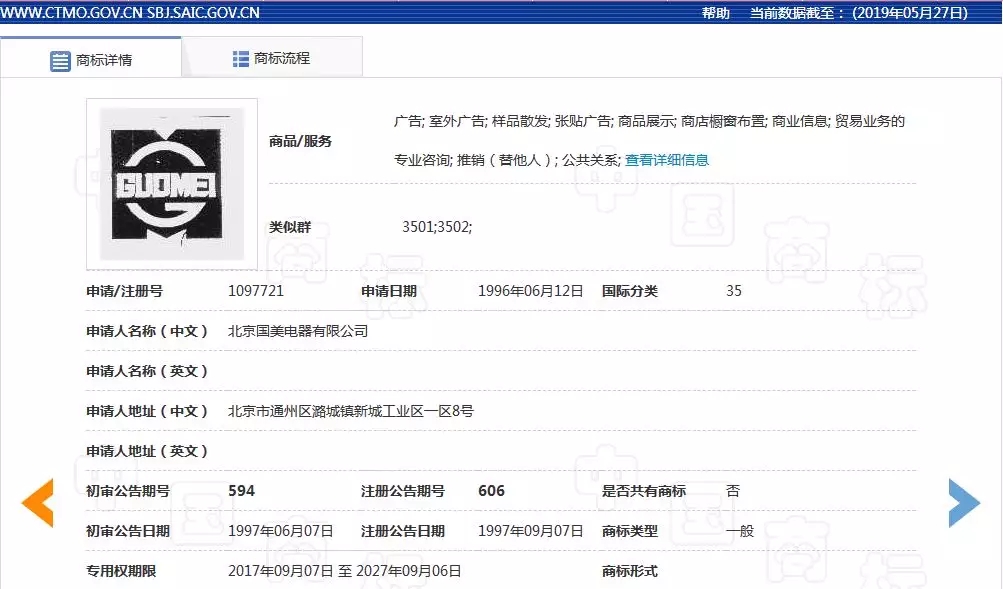Select the applicant address 北京市通州区潞城镇新城工业区一区8号
Viewport: 1003px width, 589px height.
coord(351,411)
